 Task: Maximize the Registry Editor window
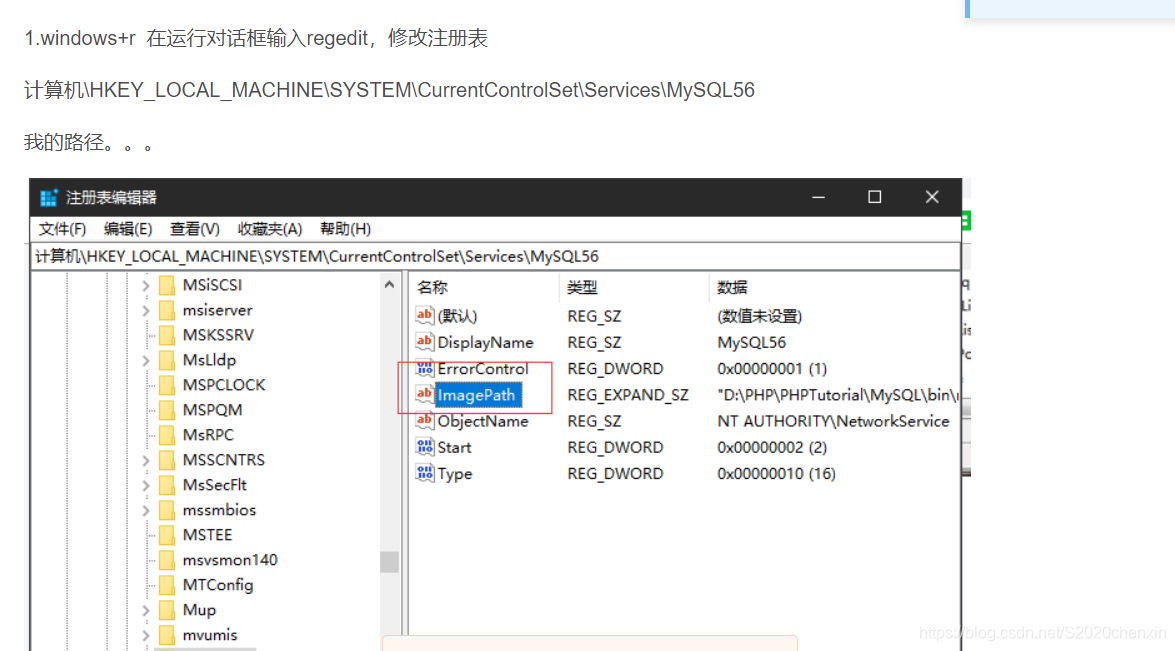point(875,197)
